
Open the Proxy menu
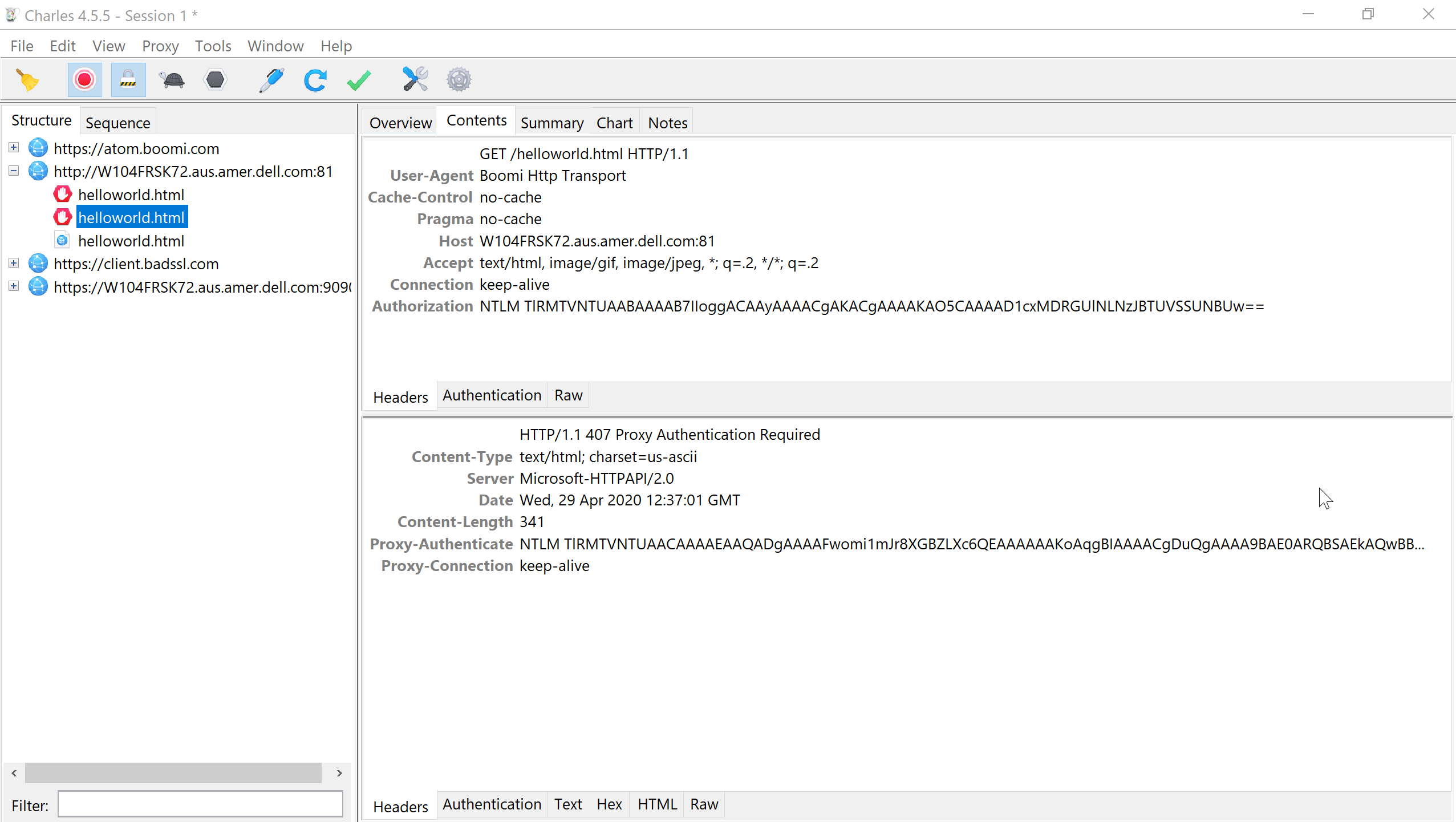160,46
